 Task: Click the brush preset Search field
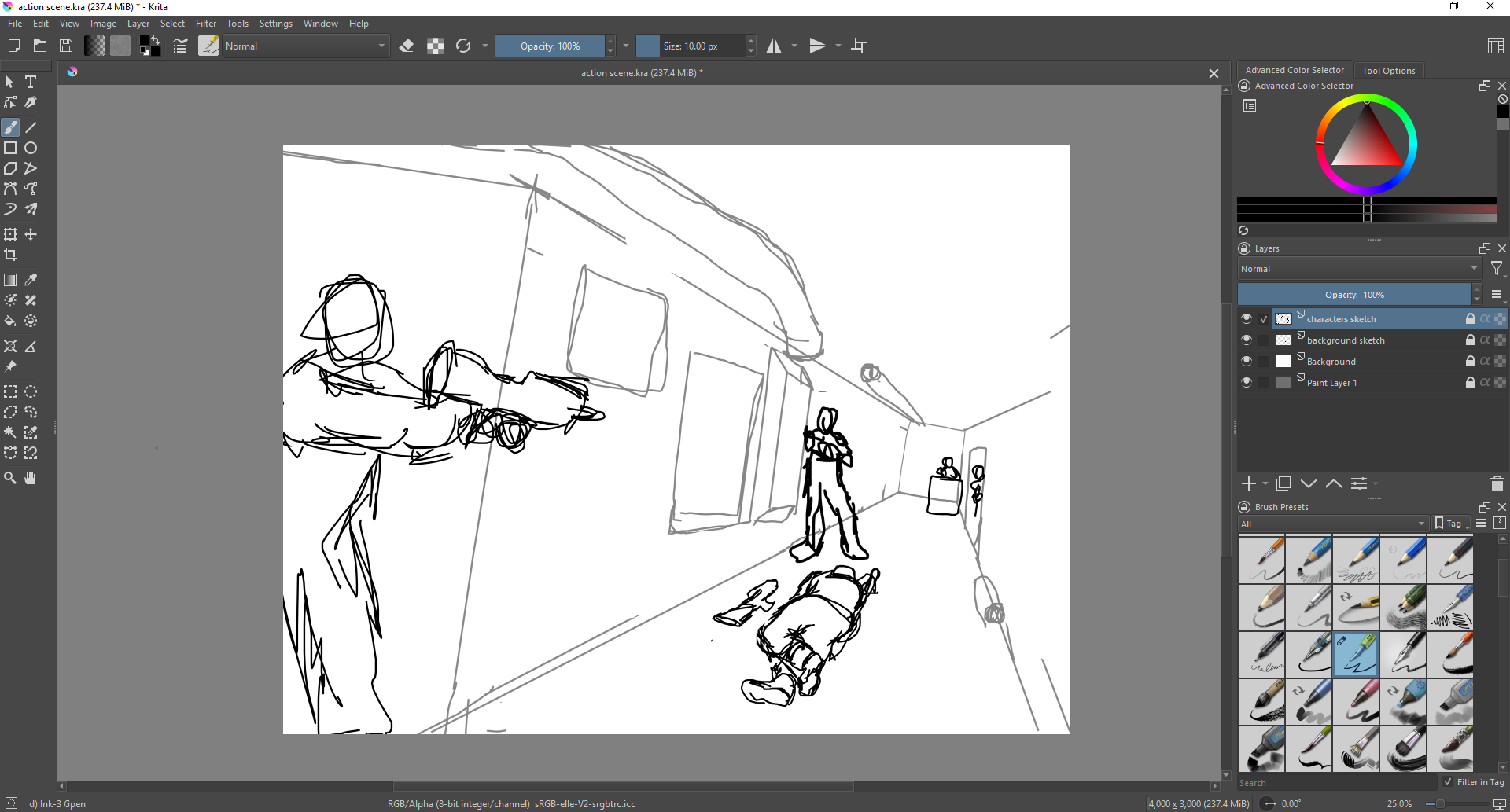pyautogui.click(x=1337, y=783)
